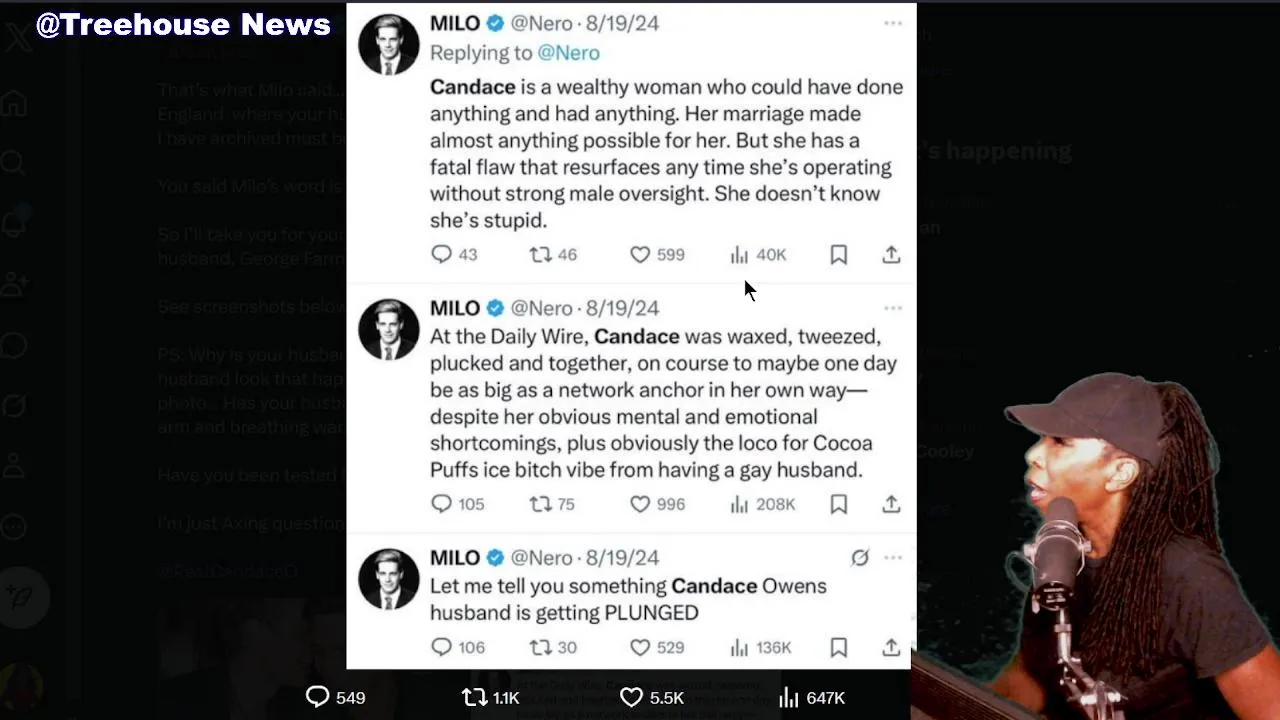
Task: Share the PLUNGED tweet
Action: click(x=891, y=647)
